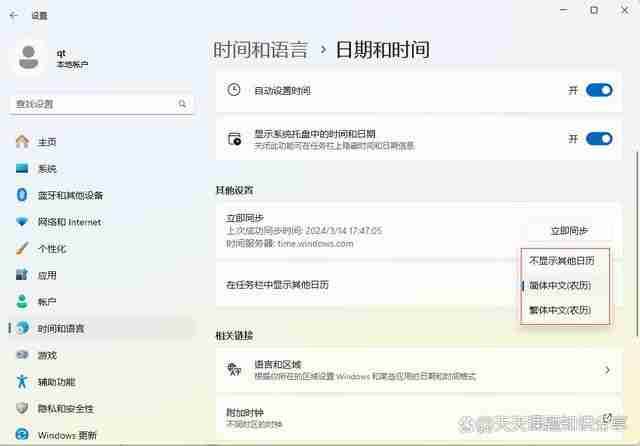
Task: Select 蓝牙和其他设备 Bluetooth icon
Action: 22,195
